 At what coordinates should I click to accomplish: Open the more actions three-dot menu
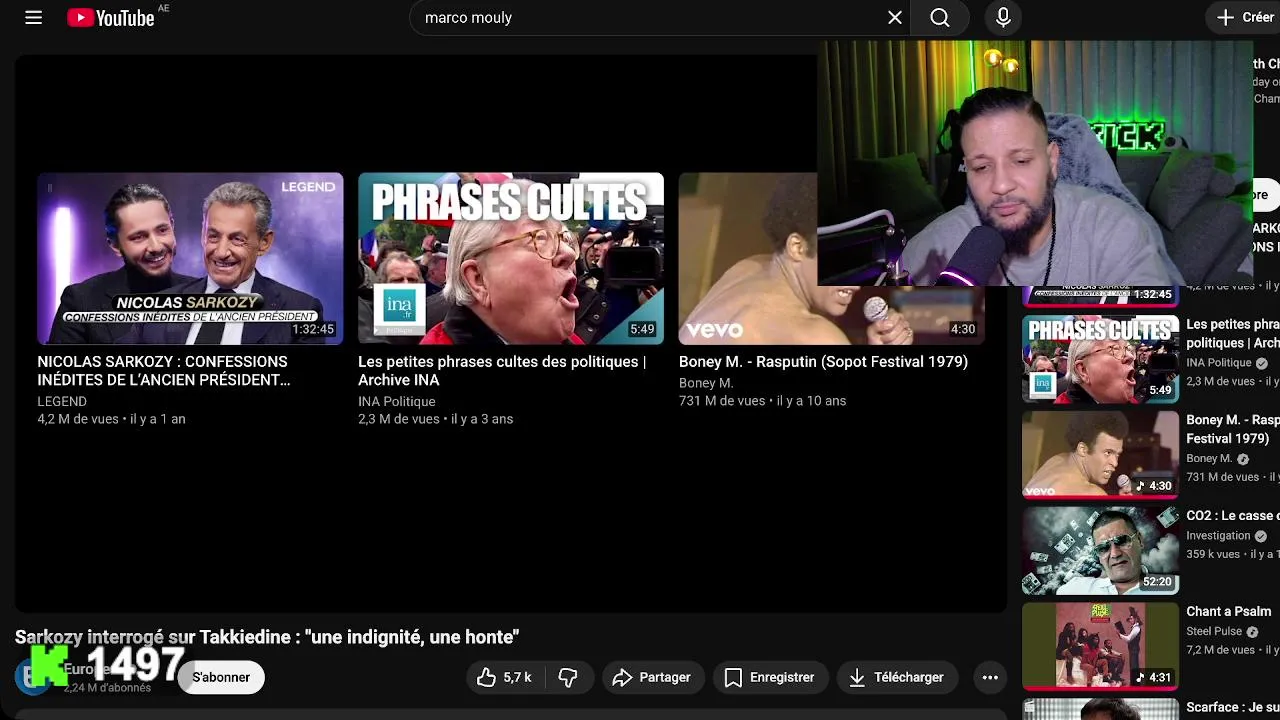(x=990, y=677)
